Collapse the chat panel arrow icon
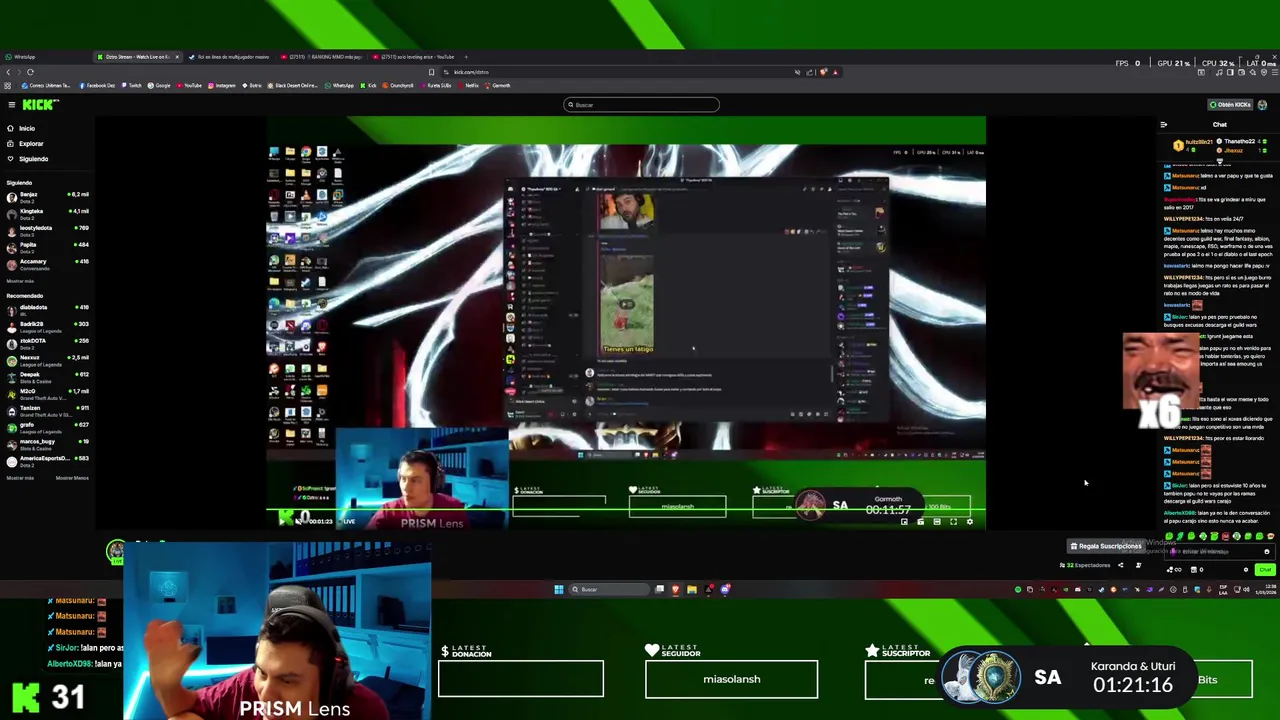The width and height of the screenshot is (1280, 720). pos(1163,125)
